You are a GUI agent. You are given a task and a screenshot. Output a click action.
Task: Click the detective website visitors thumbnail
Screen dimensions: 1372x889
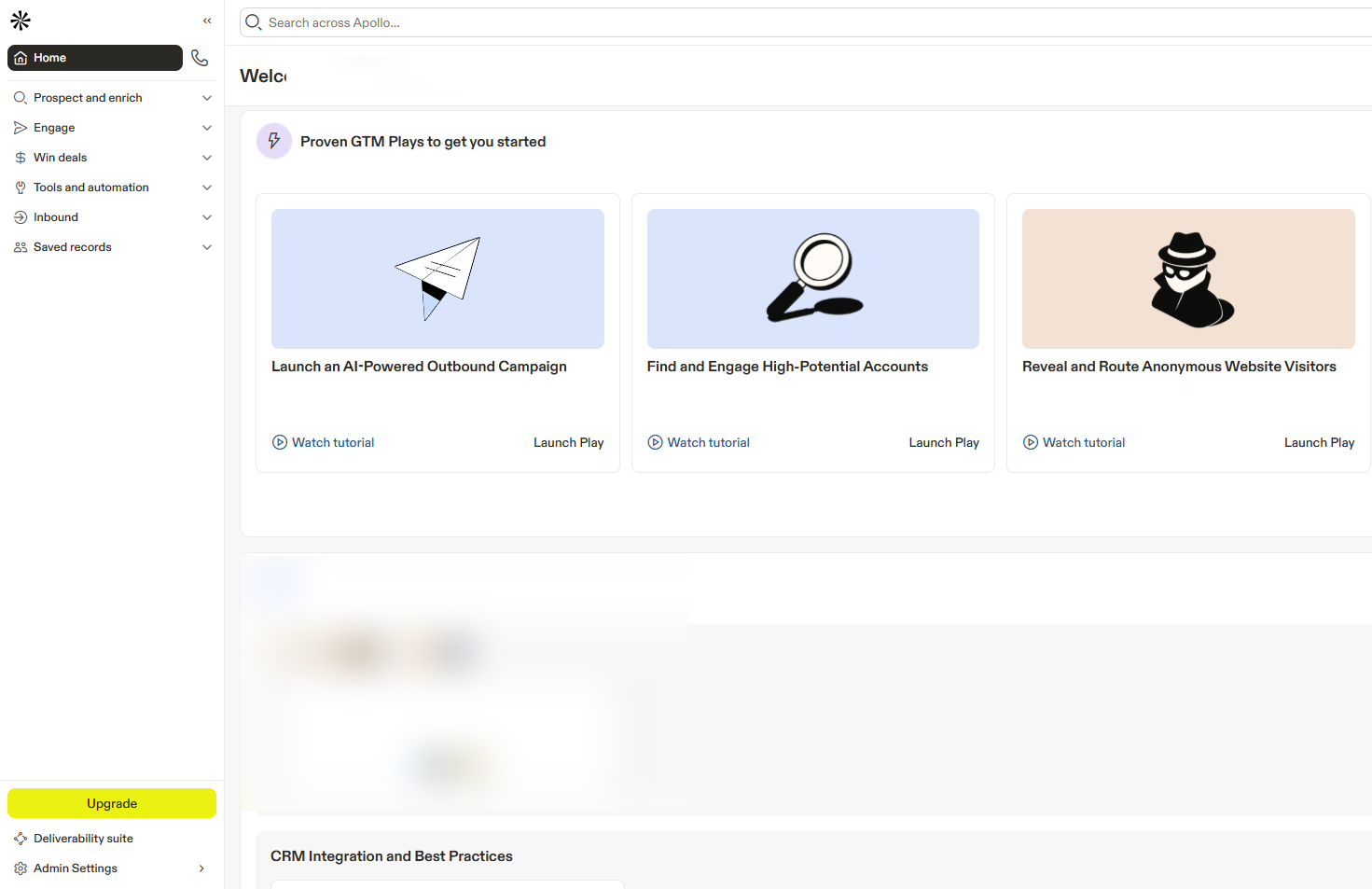[x=1188, y=279]
